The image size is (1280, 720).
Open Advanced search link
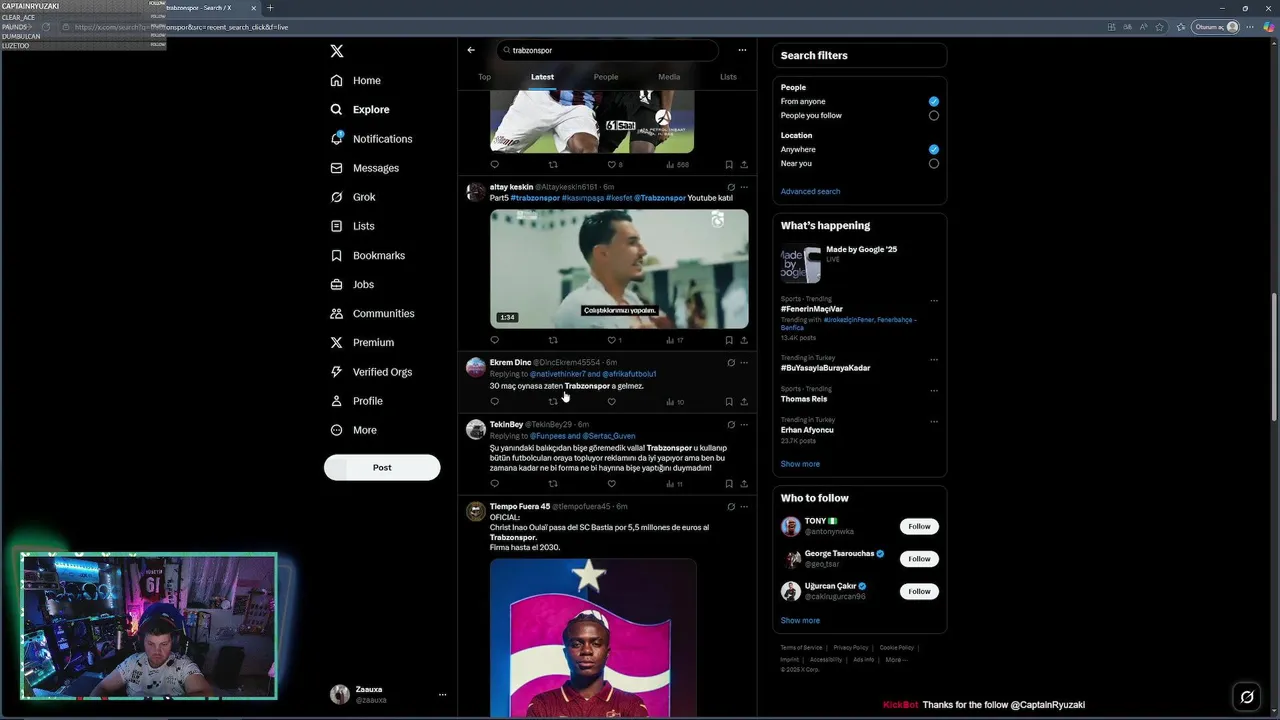tap(810, 191)
